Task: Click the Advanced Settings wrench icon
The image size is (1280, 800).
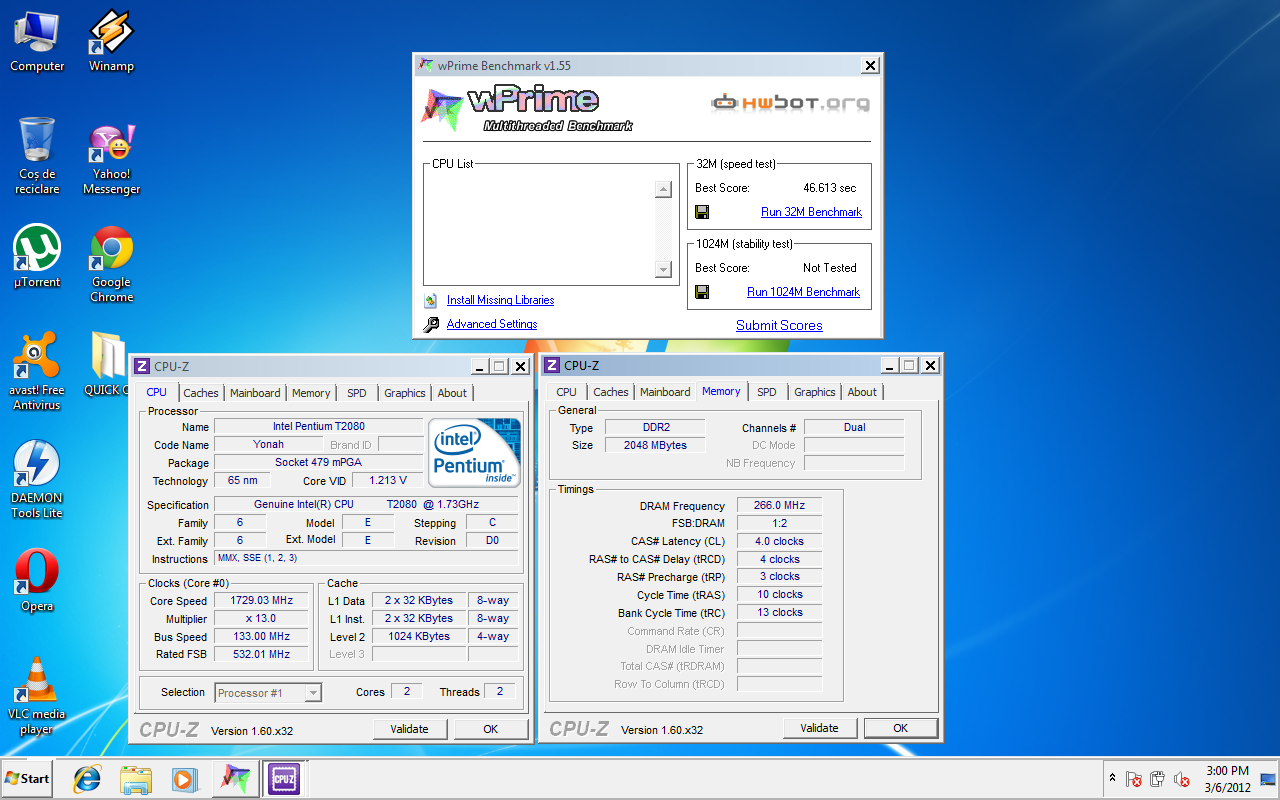Action: pos(431,324)
